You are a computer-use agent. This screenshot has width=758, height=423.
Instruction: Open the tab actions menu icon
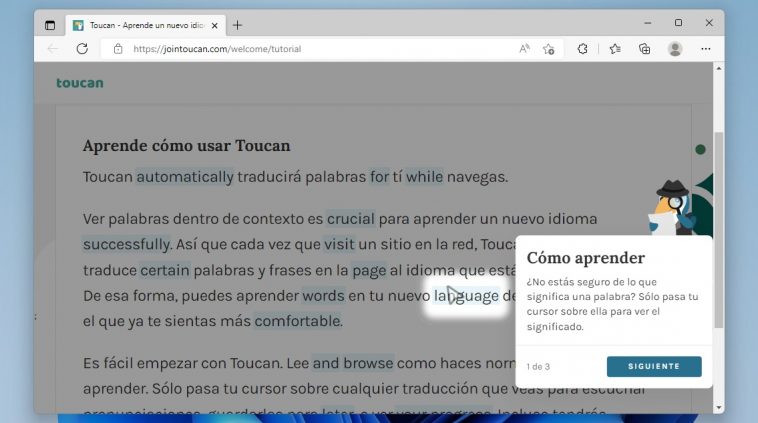tap(50, 25)
